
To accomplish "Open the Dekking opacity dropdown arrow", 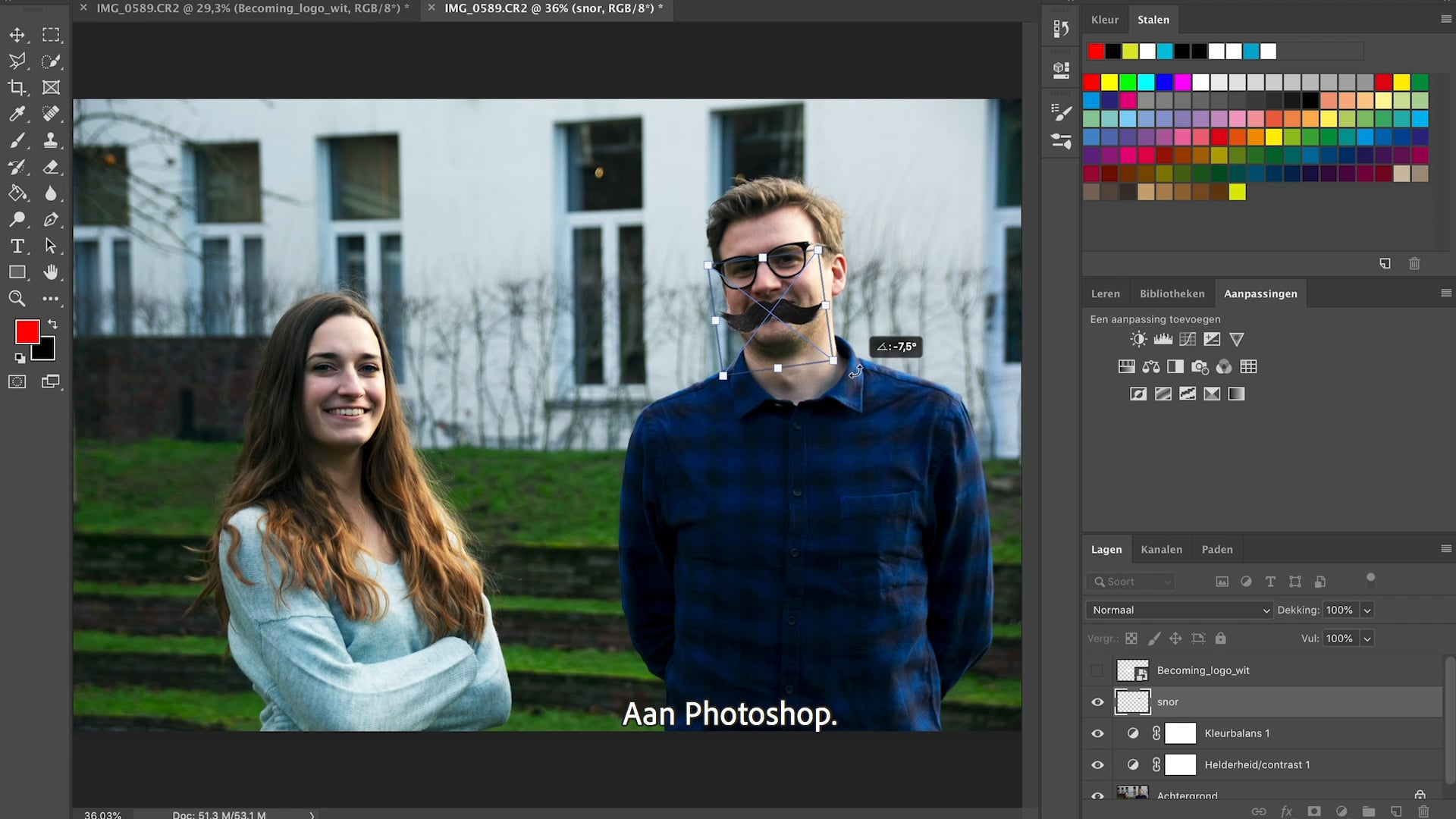I will 1367,610.
